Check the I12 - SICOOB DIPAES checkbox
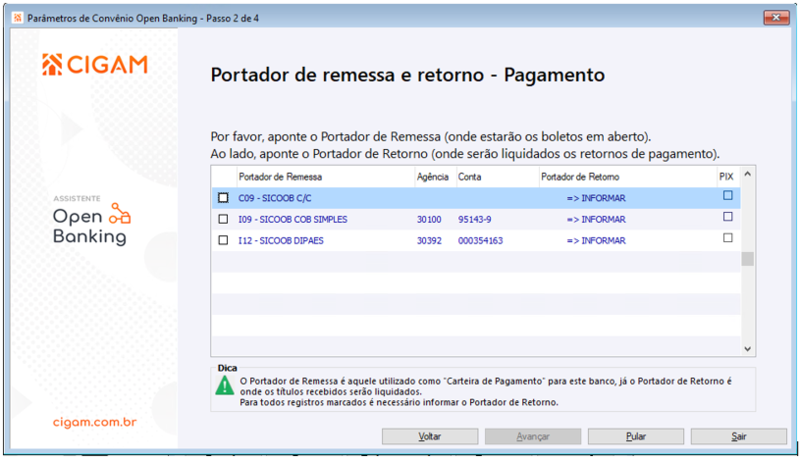Viewport: 800px width, 459px height. 223,240
